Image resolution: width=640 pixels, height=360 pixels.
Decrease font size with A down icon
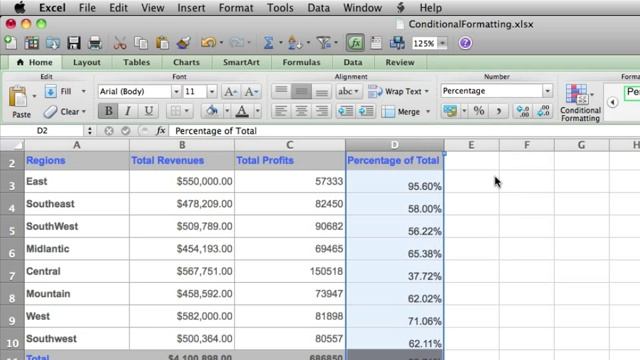click(251, 91)
